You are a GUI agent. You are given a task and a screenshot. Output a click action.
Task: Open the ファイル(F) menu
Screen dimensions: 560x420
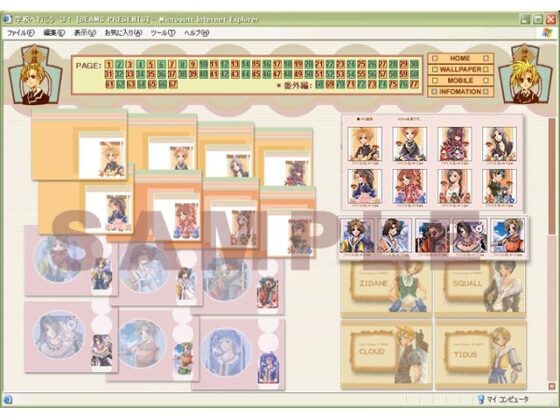tap(21, 33)
